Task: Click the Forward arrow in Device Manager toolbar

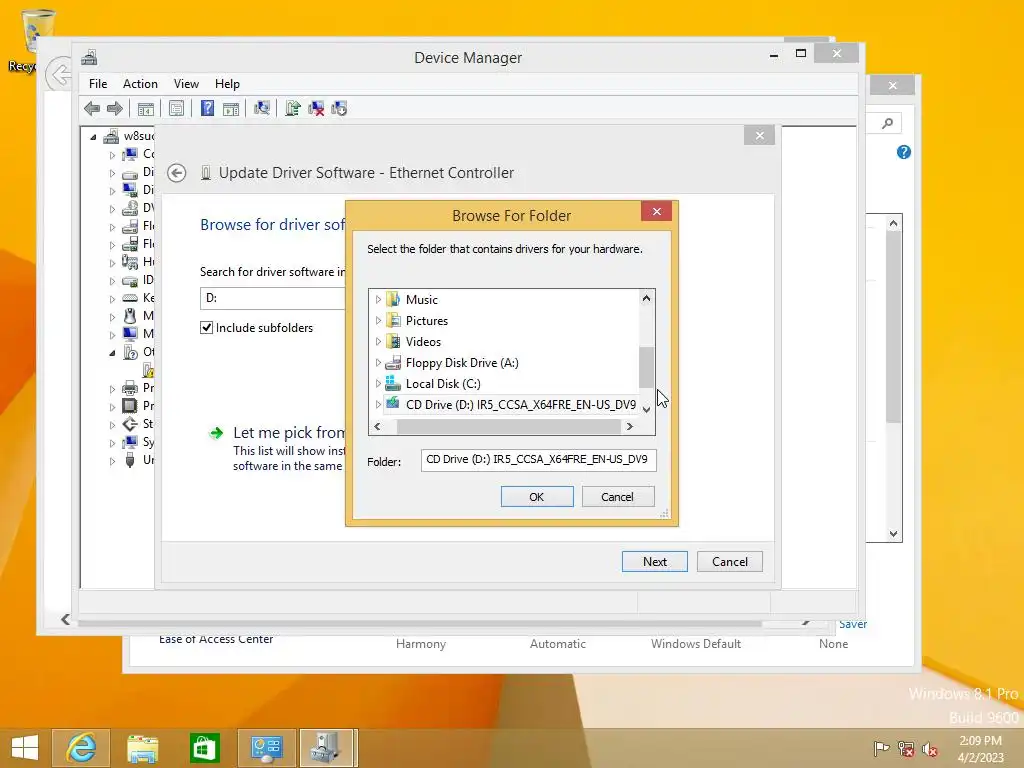Action: [115, 108]
